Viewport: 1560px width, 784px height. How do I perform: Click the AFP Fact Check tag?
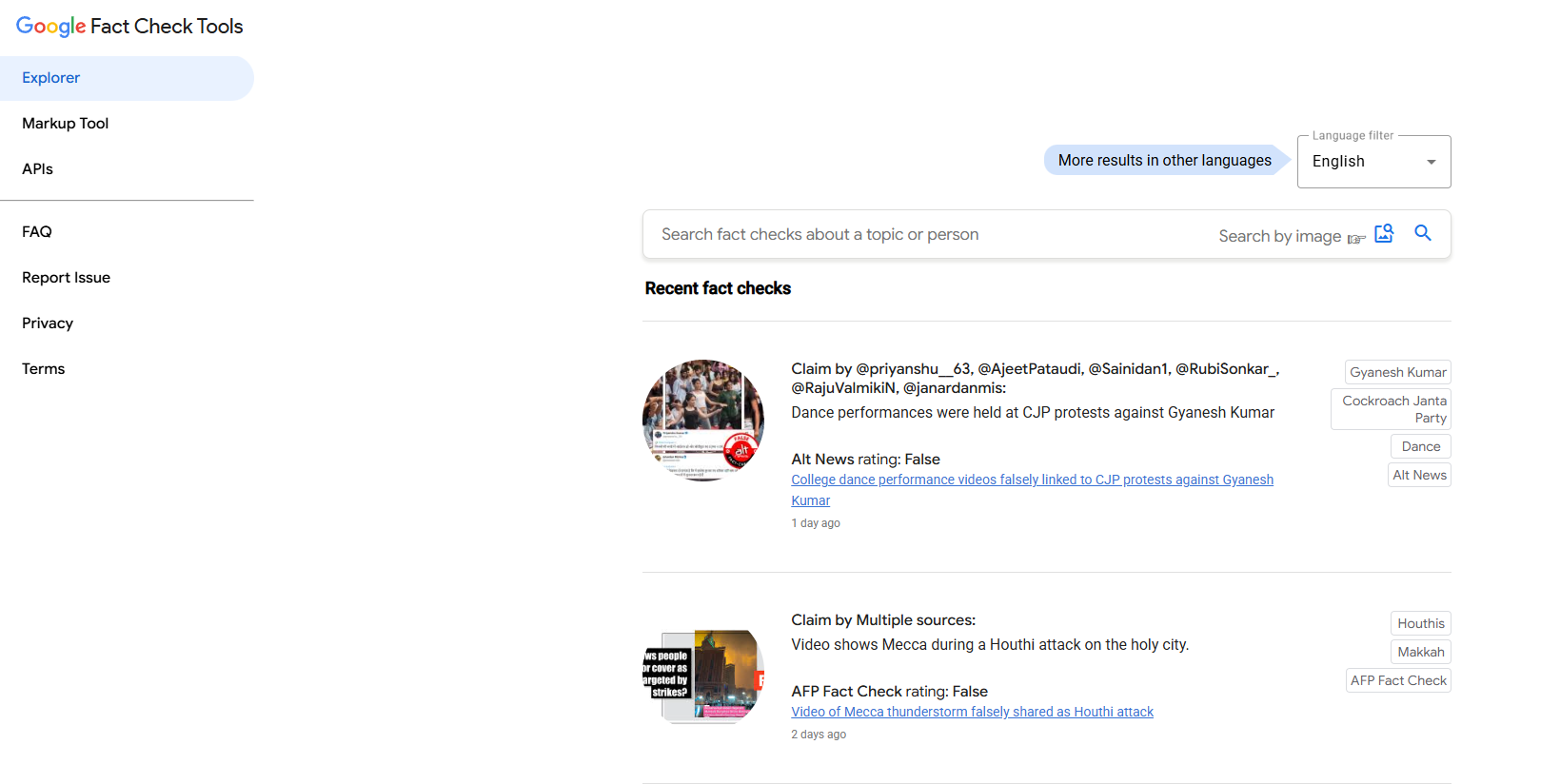pyautogui.click(x=1397, y=680)
